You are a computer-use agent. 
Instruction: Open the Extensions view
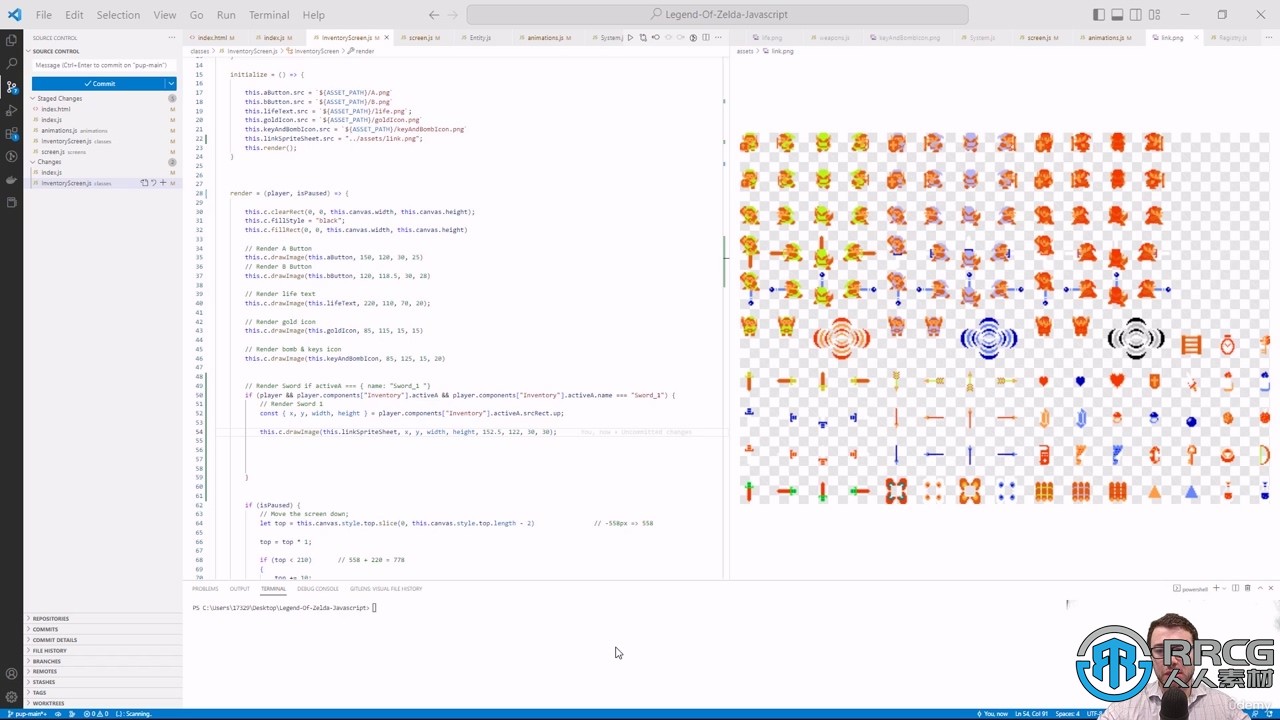[x=12, y=133]
